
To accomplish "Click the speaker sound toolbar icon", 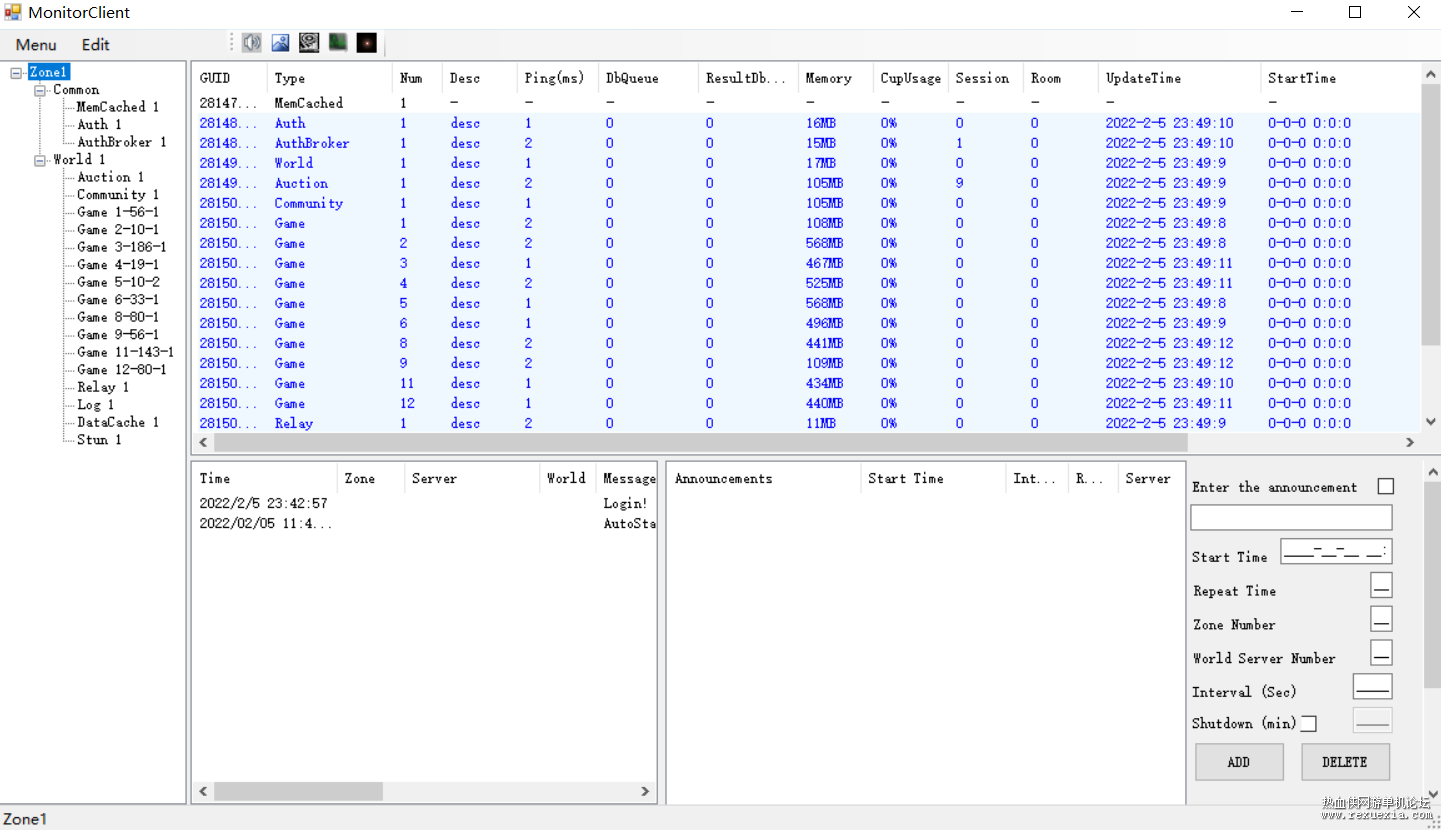I will click(252, 43).
